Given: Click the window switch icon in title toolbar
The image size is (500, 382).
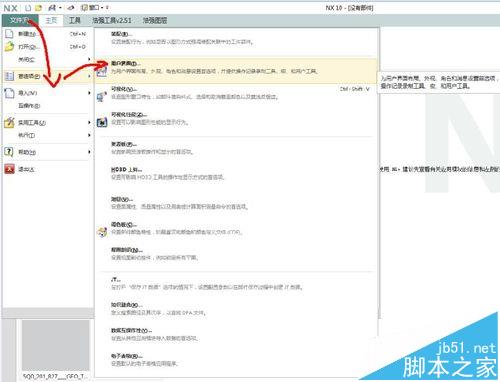Looking at the screenshot, I should click(85, 8).
